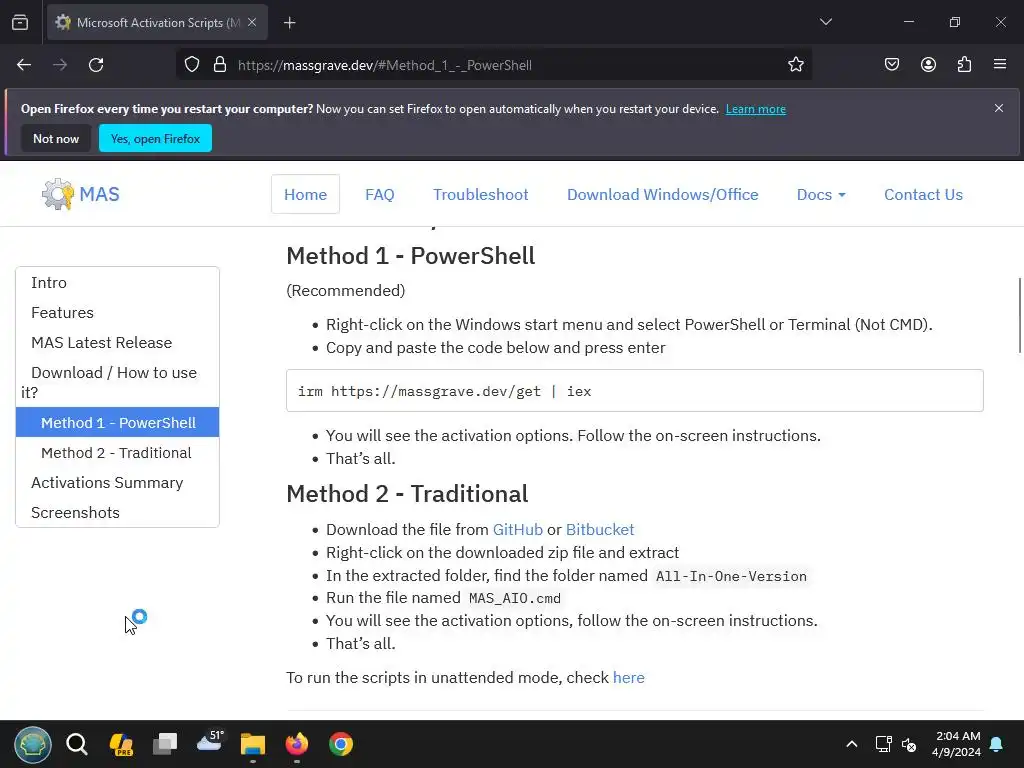Click the Not now button
This screenshot has height=768, width=1024.
tap(56, 138)
